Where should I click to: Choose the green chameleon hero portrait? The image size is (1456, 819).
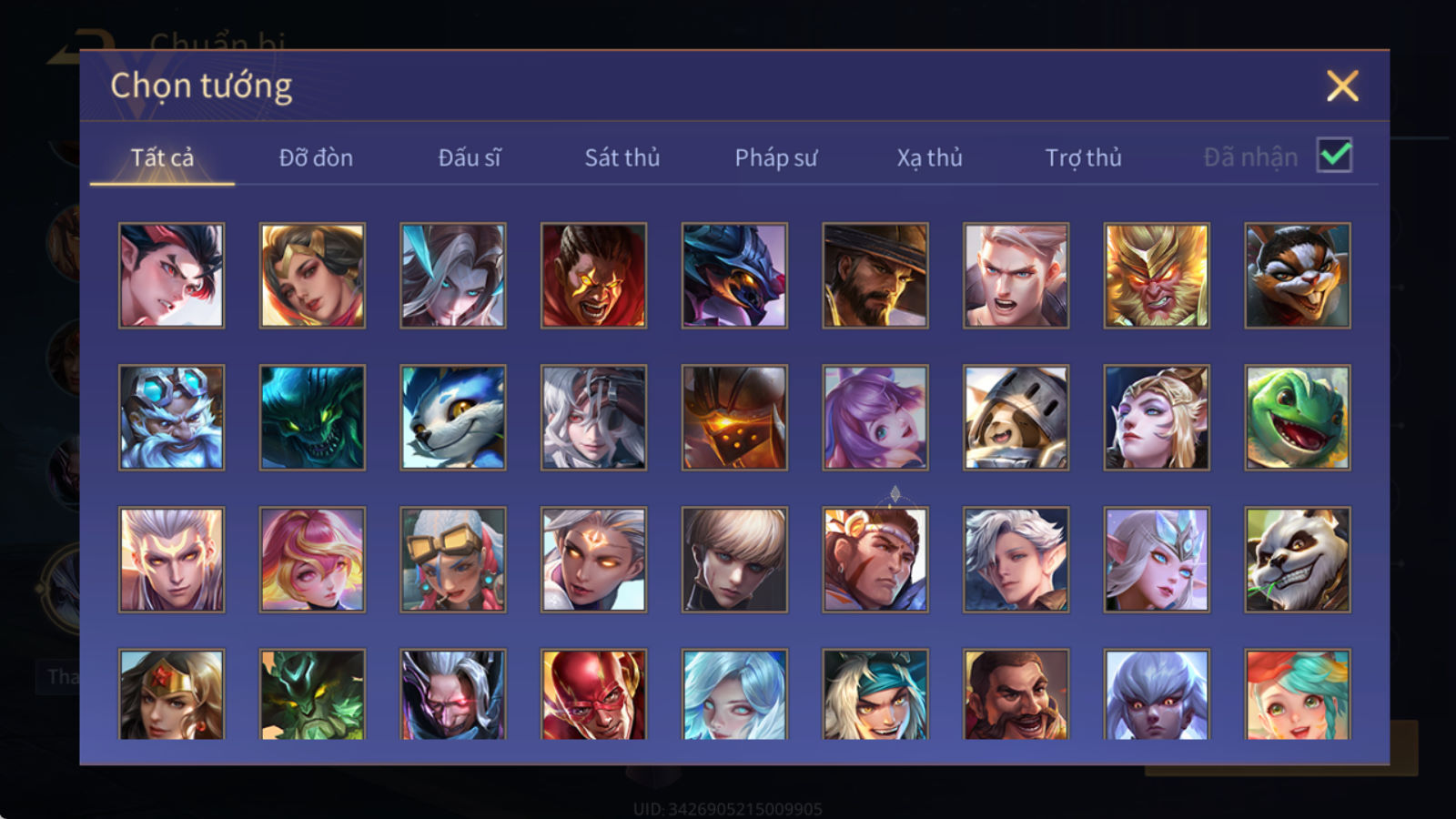[1298, 418]
